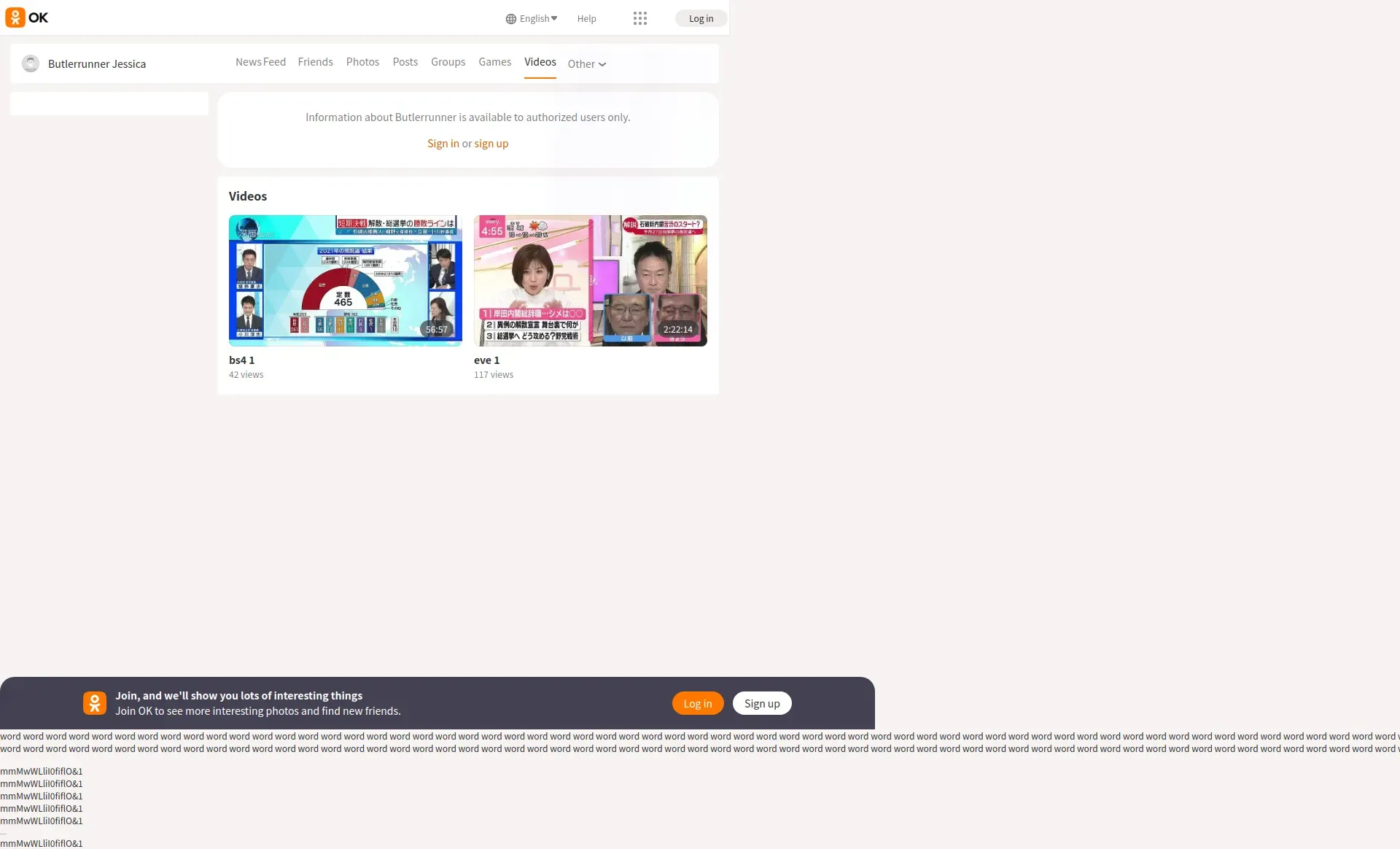Click the sign up link in the info box

491,144
